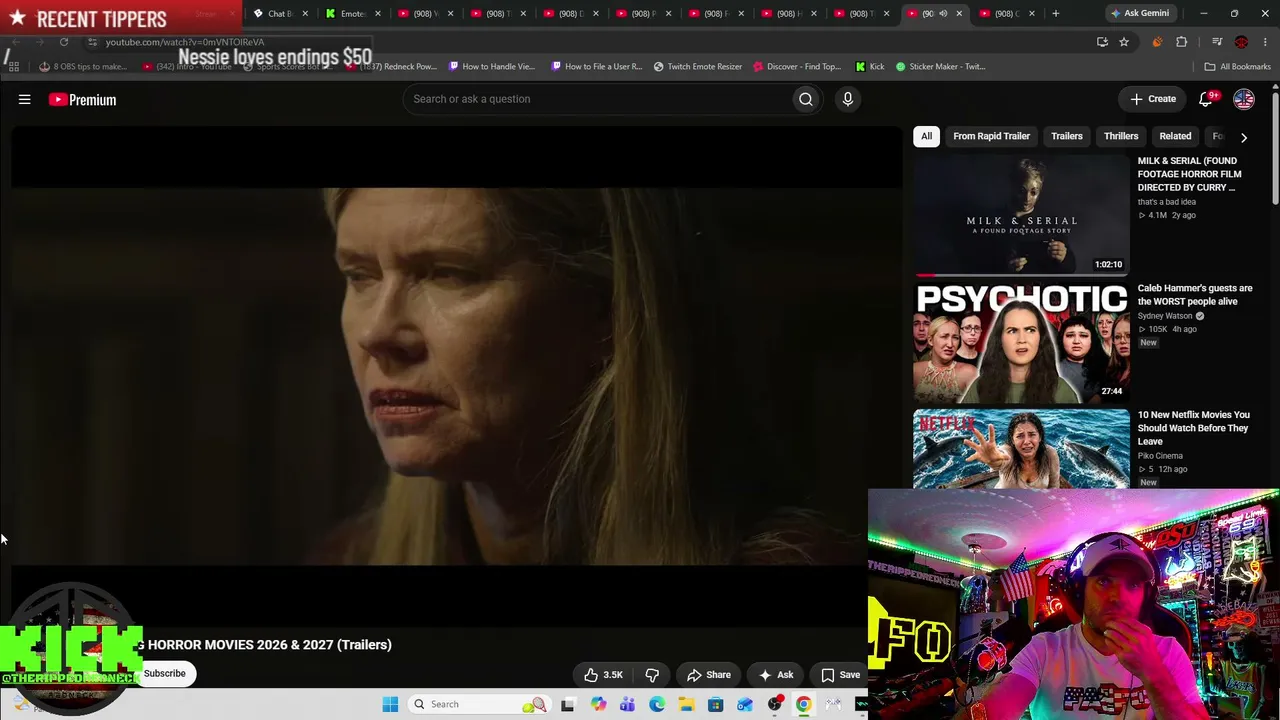Image resolution: width=1280 pixels, height=720 pixels.
Task: Open a new Chrome tab
Action: [1055, 13]
